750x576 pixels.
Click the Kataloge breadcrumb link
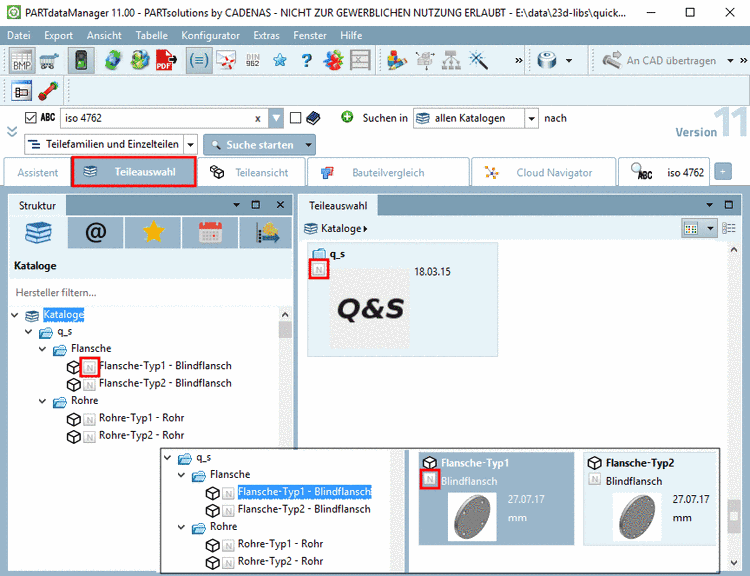[341, 229]
